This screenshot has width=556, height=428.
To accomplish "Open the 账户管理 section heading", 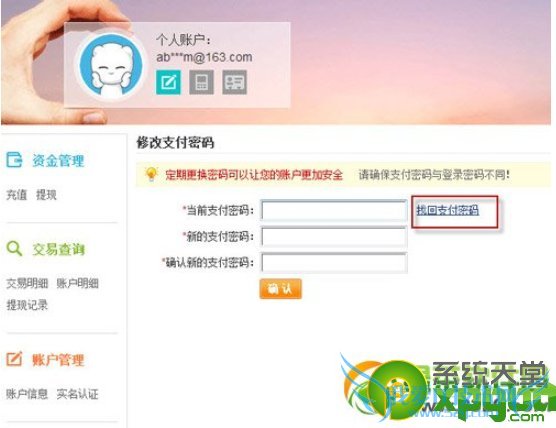I will click(58, 360).
